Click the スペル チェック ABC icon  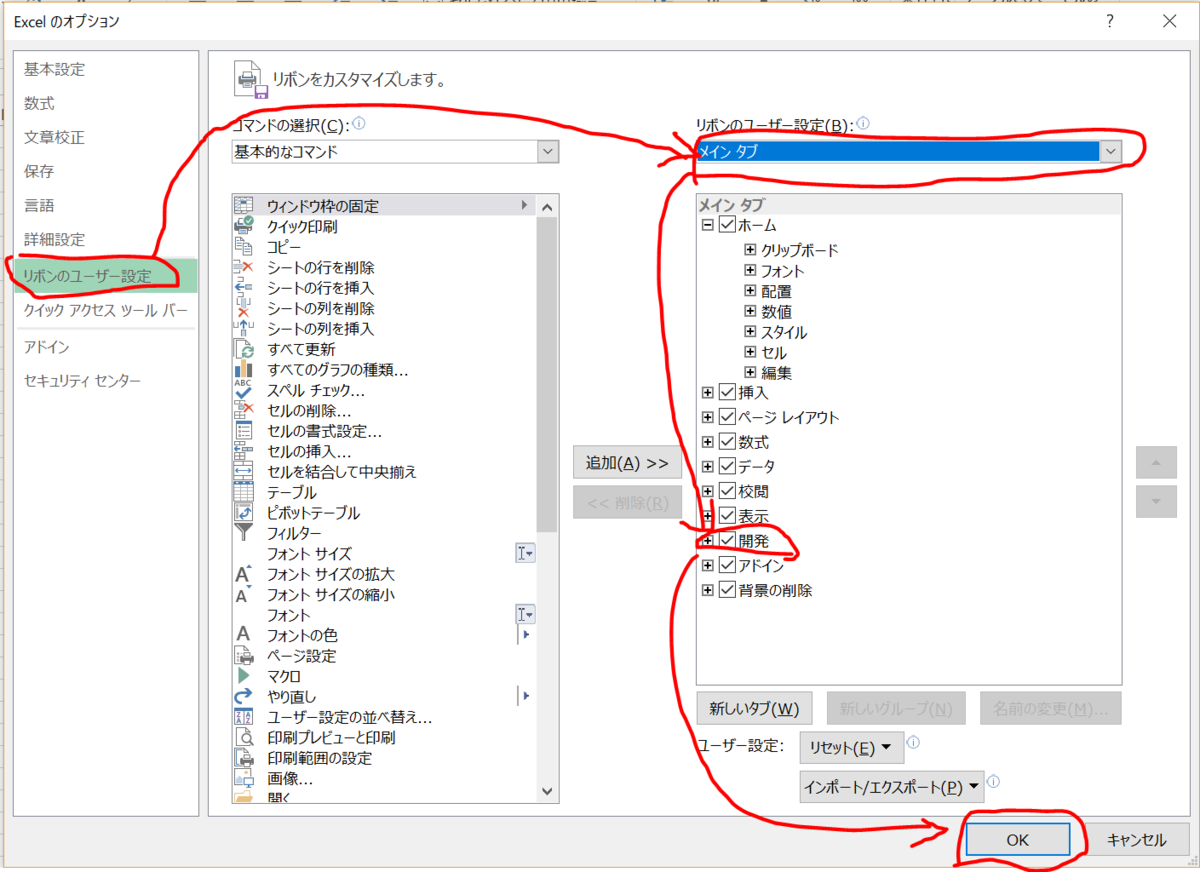point(243,390)
